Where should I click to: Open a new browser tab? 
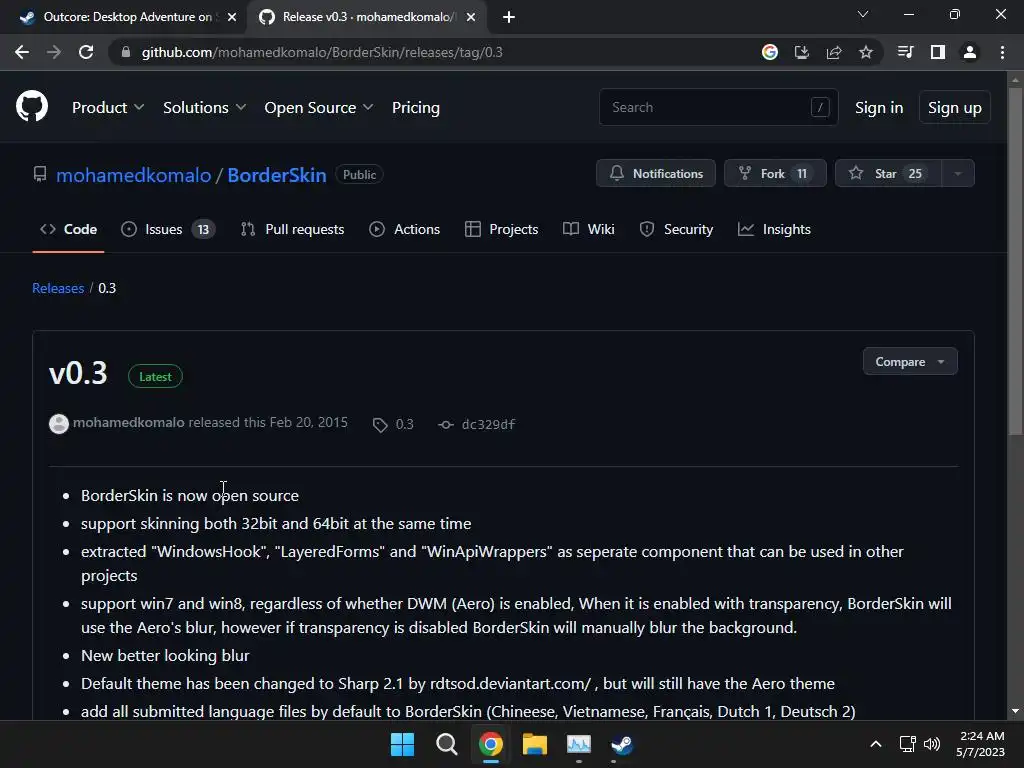pyautogui.click(x=509, y=17)
